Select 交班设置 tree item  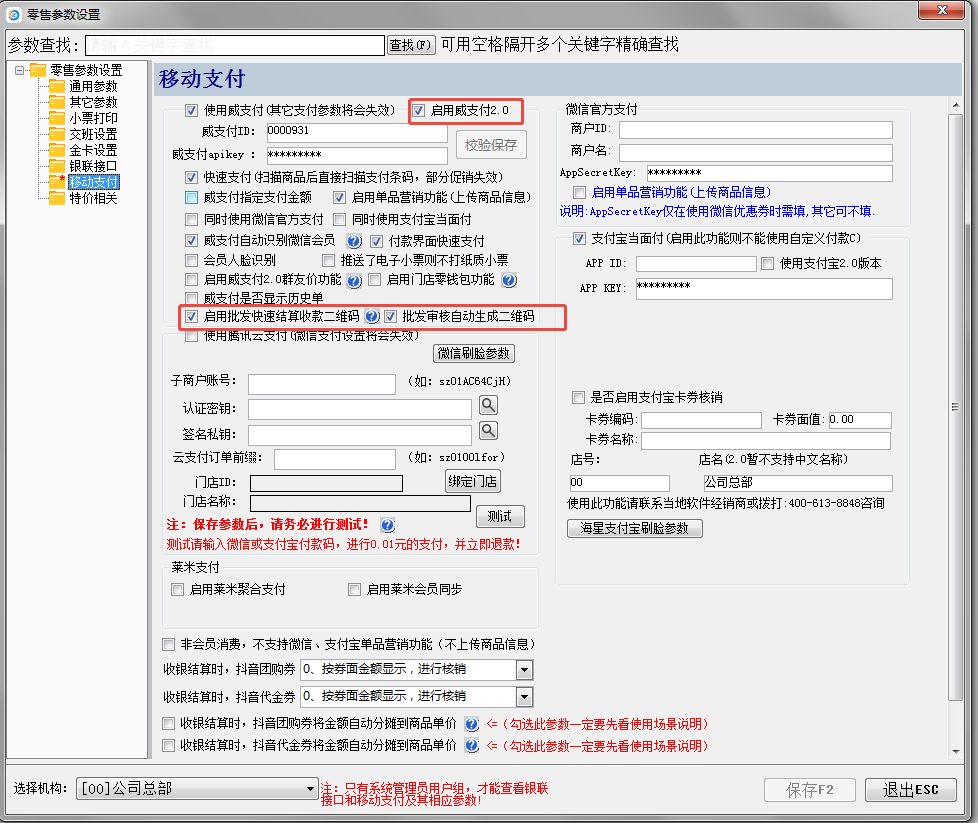click(93, 134)
